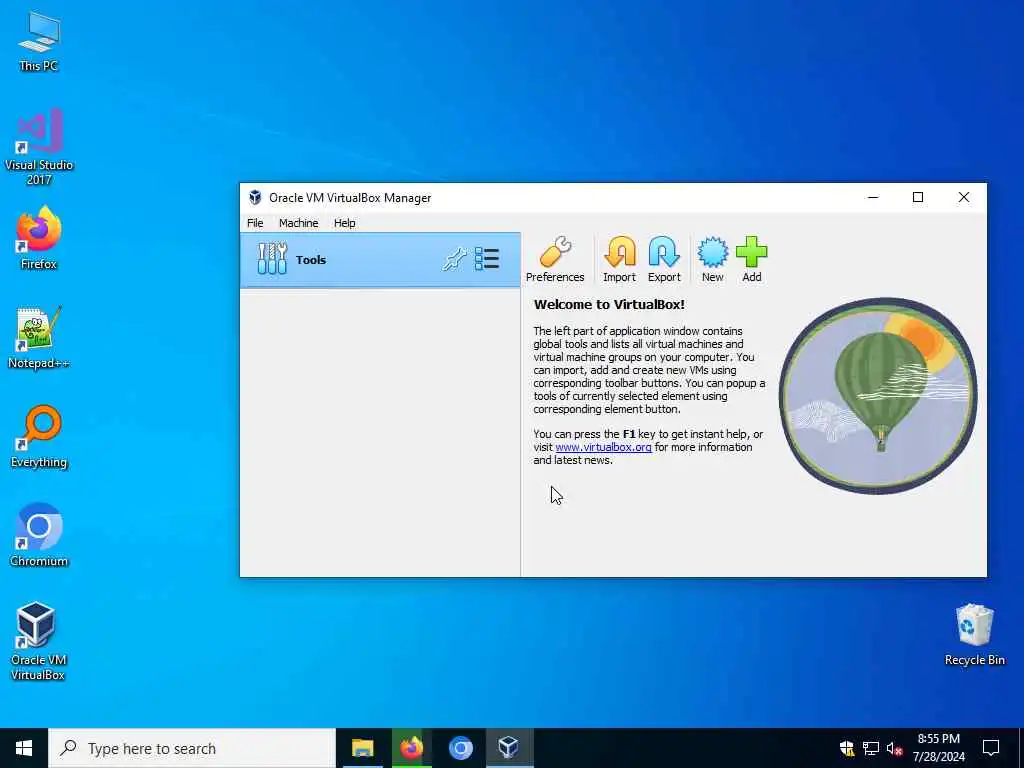The height and width of the screenshot is (768, 1024).
Task: Follow the www.virtualbox.org link
Action: (x=603, y=447)
